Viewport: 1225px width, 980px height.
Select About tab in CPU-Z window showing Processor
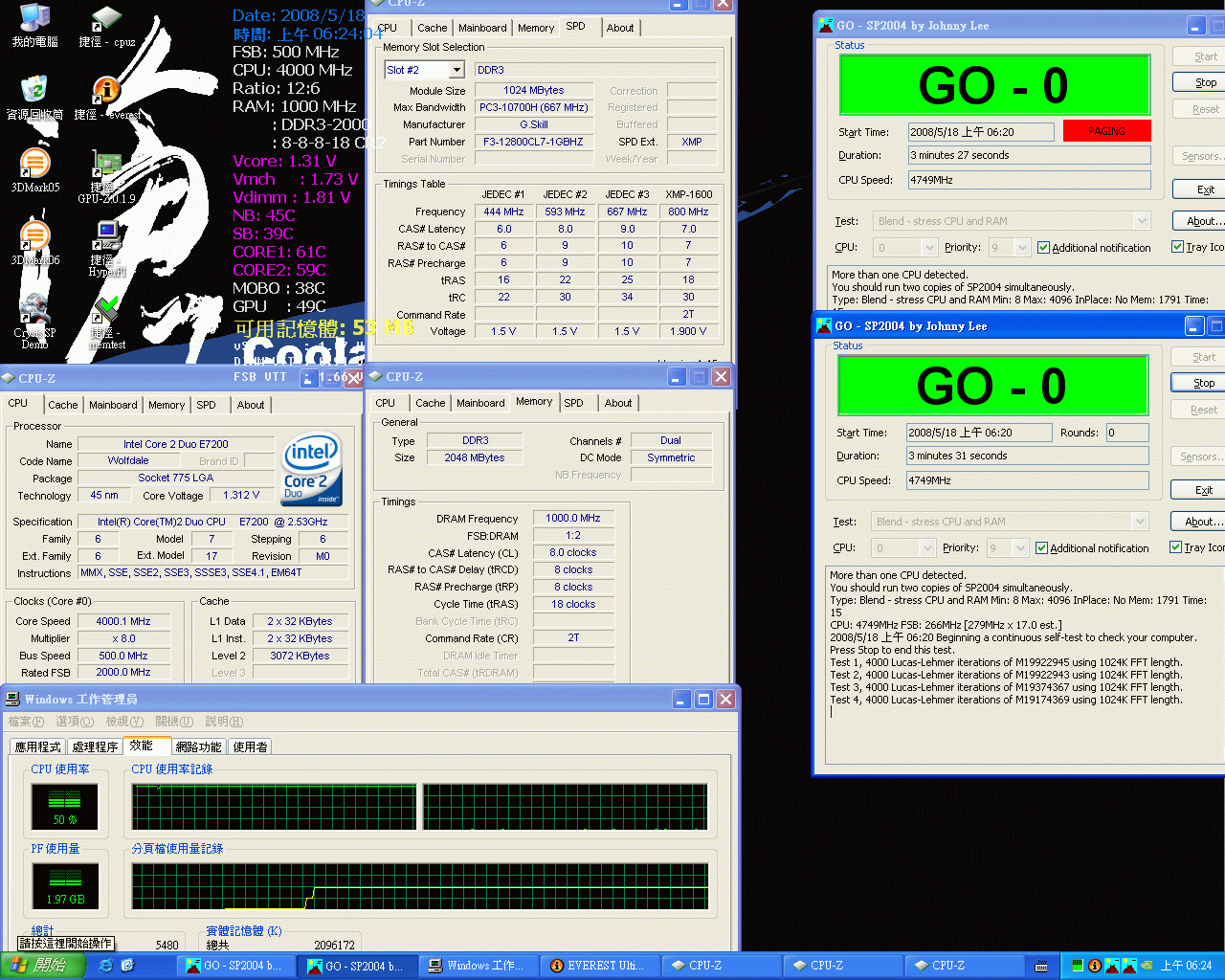point(251,405)
